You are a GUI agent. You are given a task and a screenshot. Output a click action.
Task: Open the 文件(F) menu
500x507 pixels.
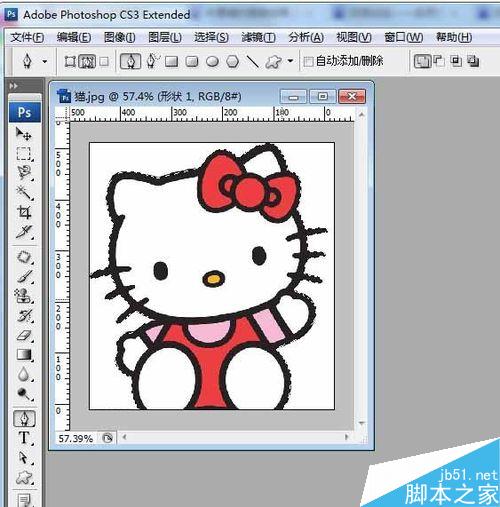click(27, 37)
